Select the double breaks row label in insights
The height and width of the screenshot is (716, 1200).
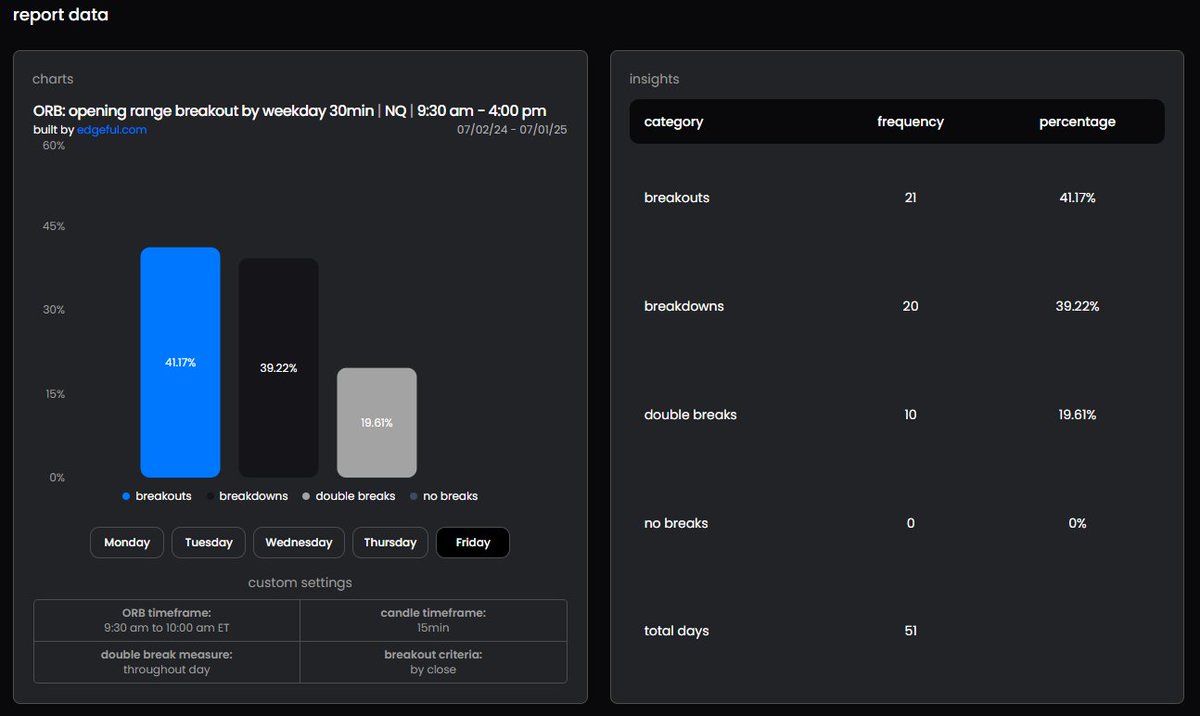click(x=690, y=414)
